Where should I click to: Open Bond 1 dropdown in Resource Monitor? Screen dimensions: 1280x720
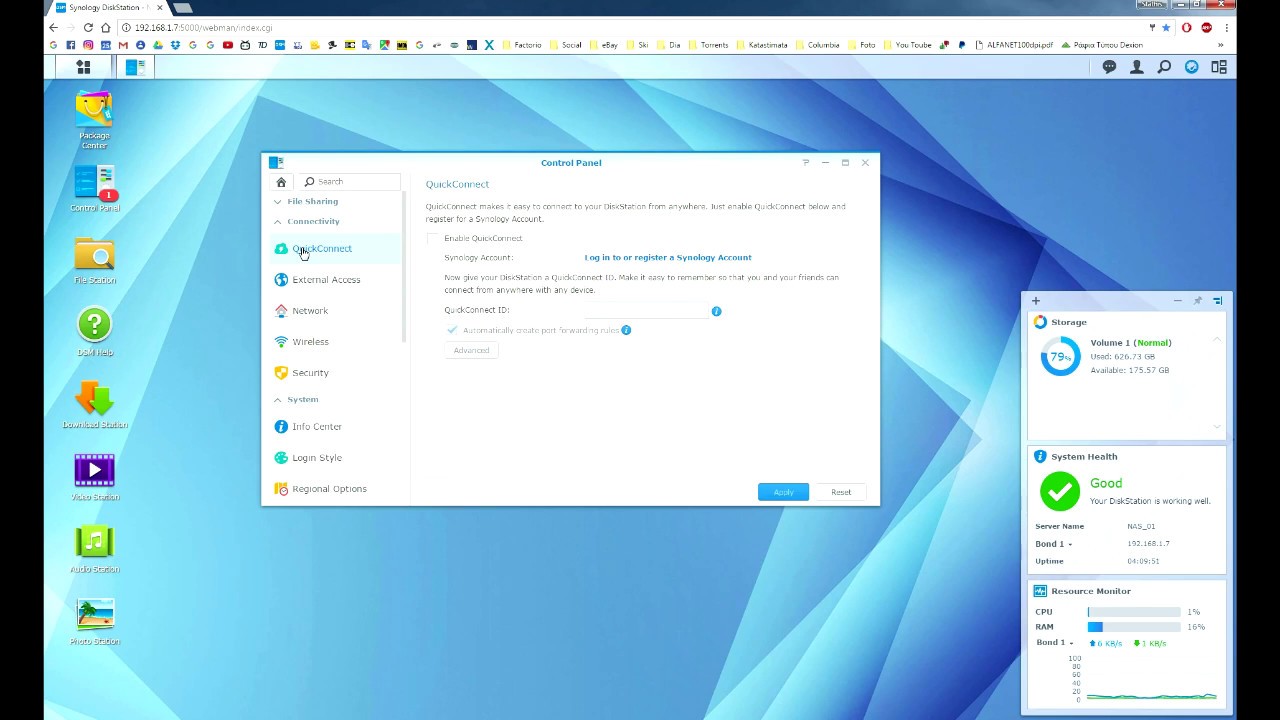[x=1054, y=643]
